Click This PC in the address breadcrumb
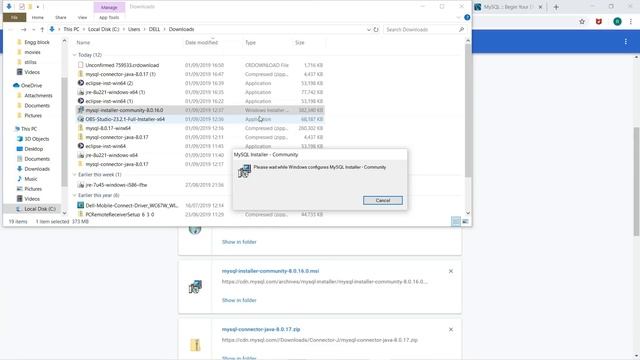Viewport: 640px width, 360px height. (x=71, y=29)
